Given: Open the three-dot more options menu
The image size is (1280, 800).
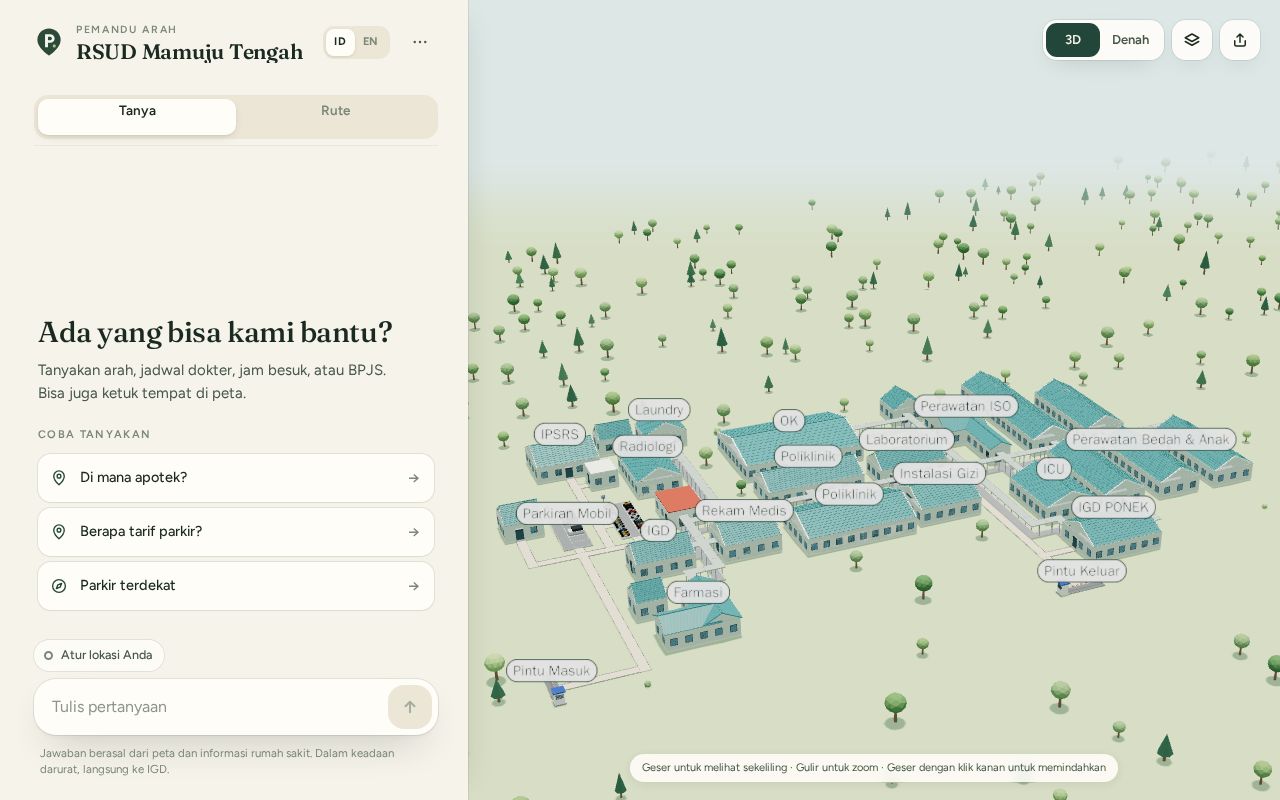Looking at the screenshot, I should pos(420,42).
